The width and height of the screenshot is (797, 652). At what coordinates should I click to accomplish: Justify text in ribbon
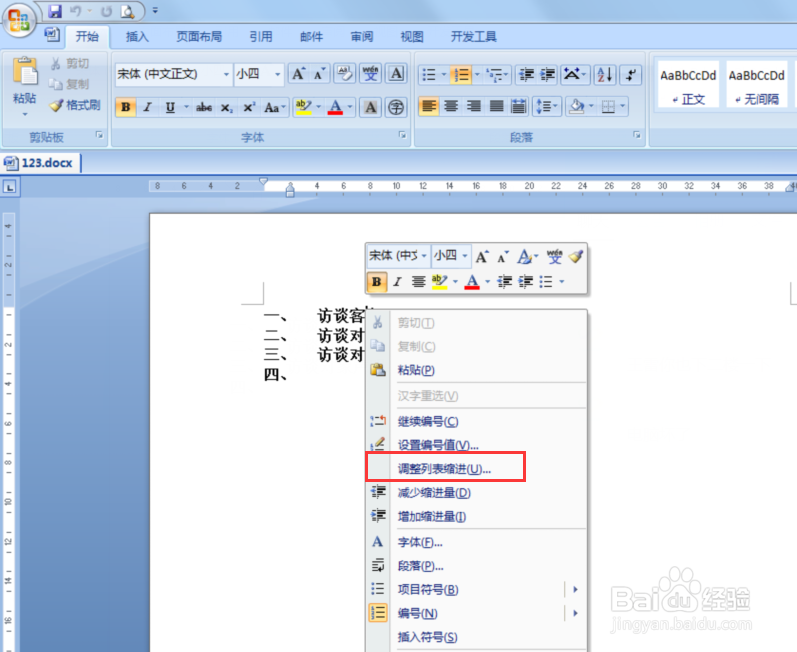coord(496,107)
